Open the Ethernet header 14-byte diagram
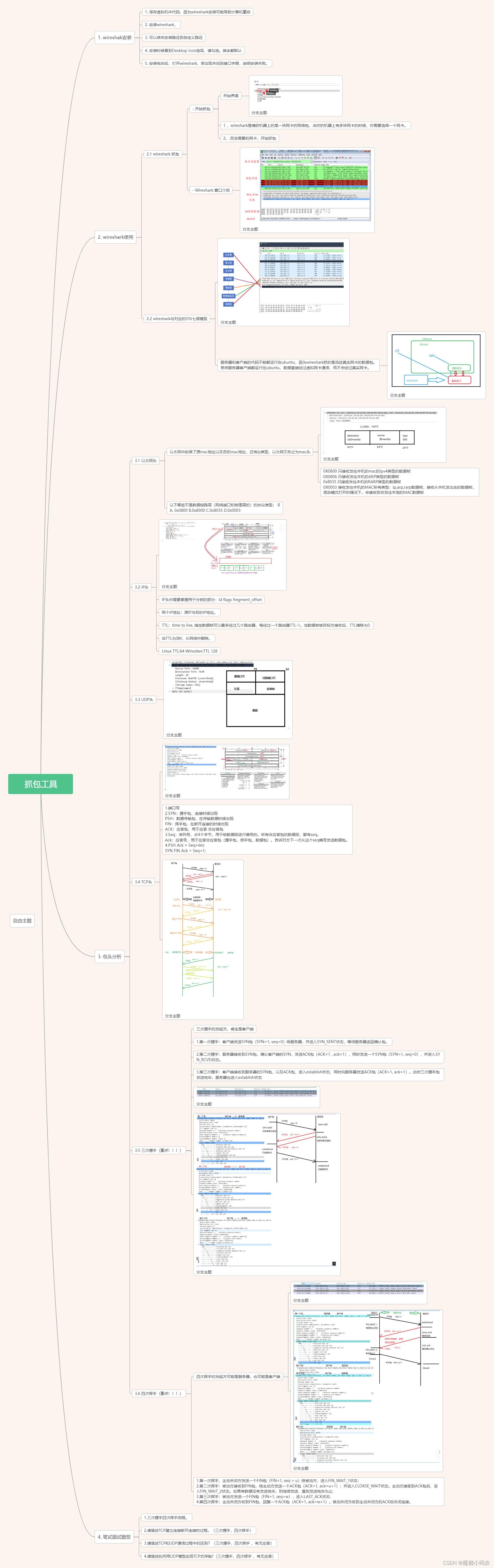494x1568 pixels. [383, 435]
